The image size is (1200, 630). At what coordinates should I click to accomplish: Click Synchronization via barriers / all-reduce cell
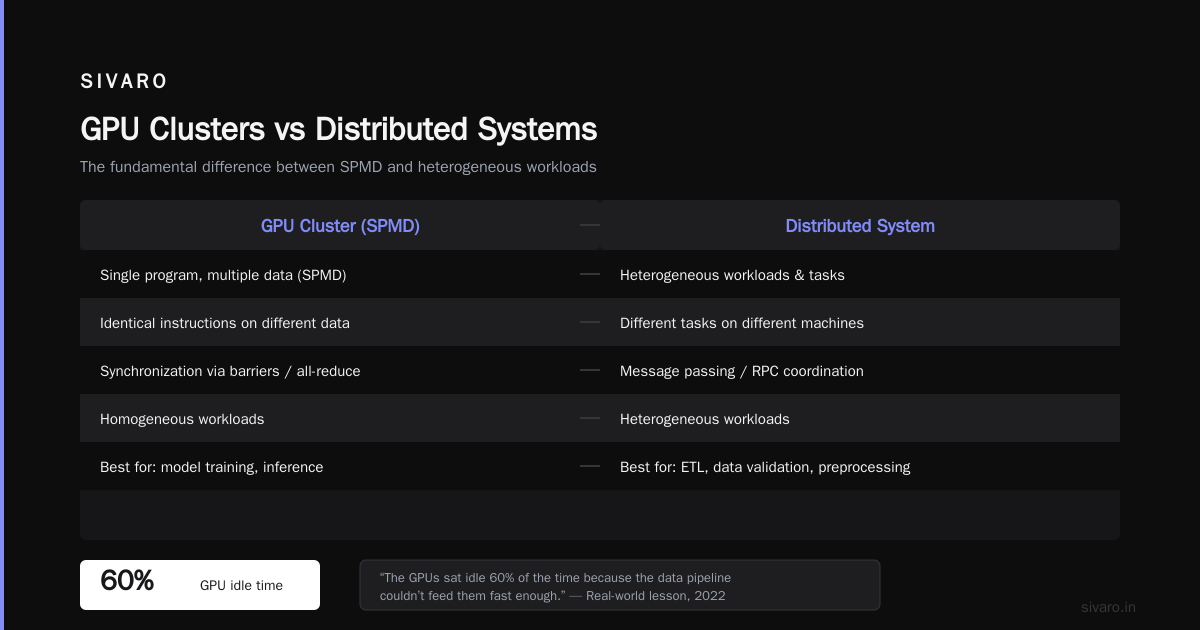tap(340, 370)
